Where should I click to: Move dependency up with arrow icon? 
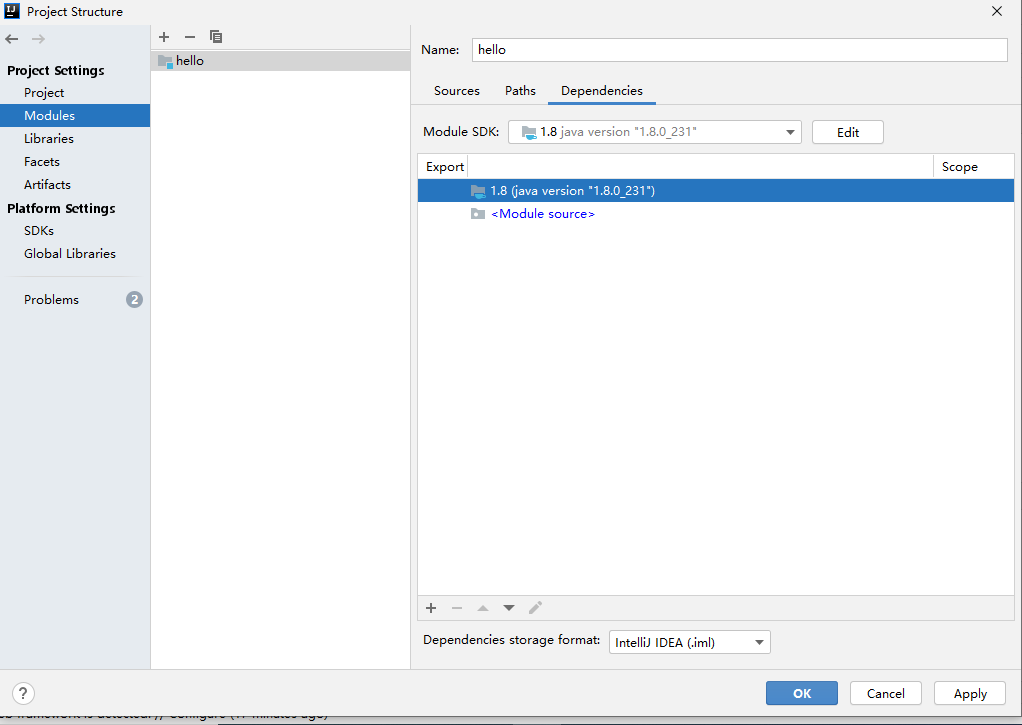click(x=483, y=608)
